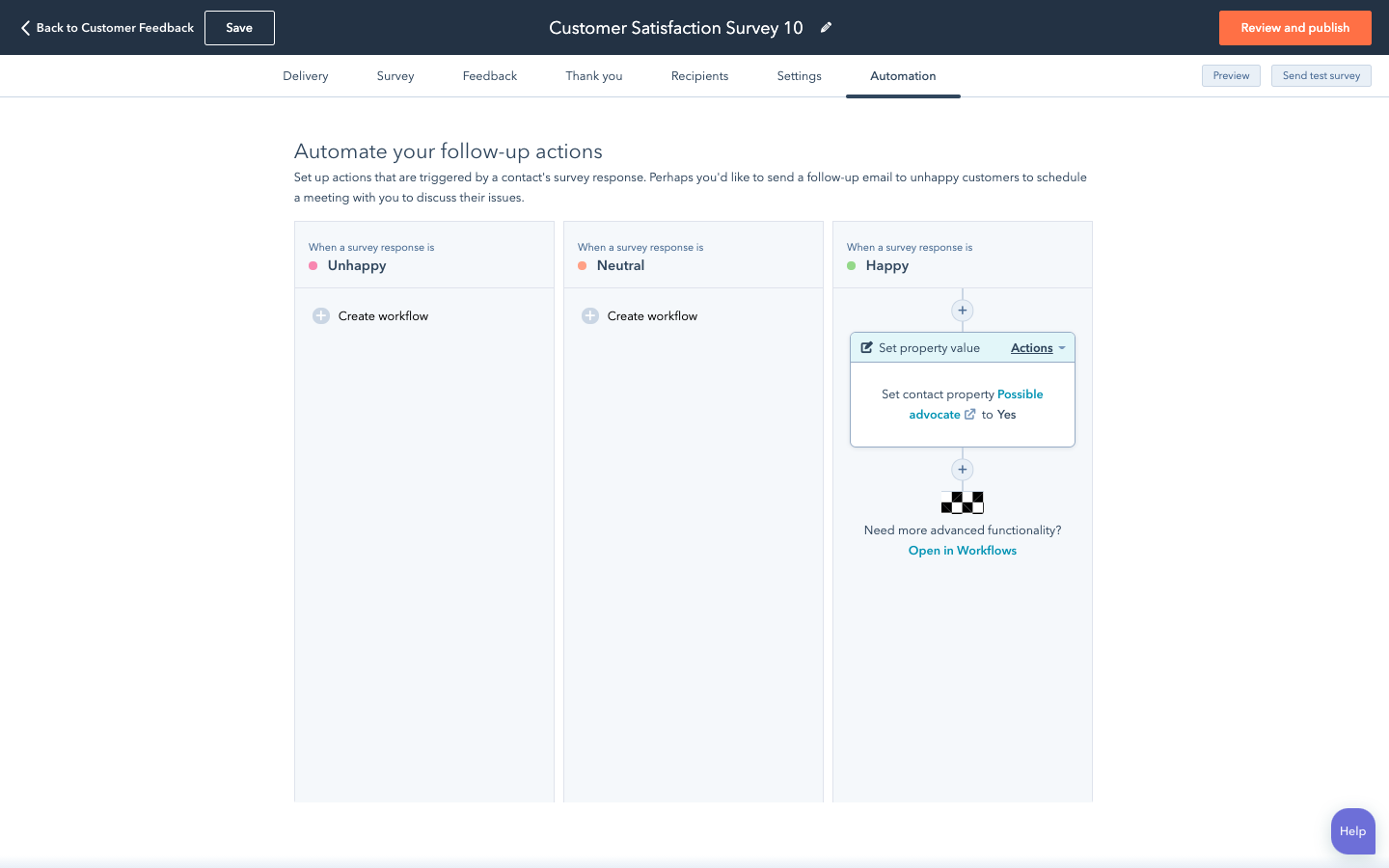Open external link icon next to advocate
1389x868 pixels.
970,415
